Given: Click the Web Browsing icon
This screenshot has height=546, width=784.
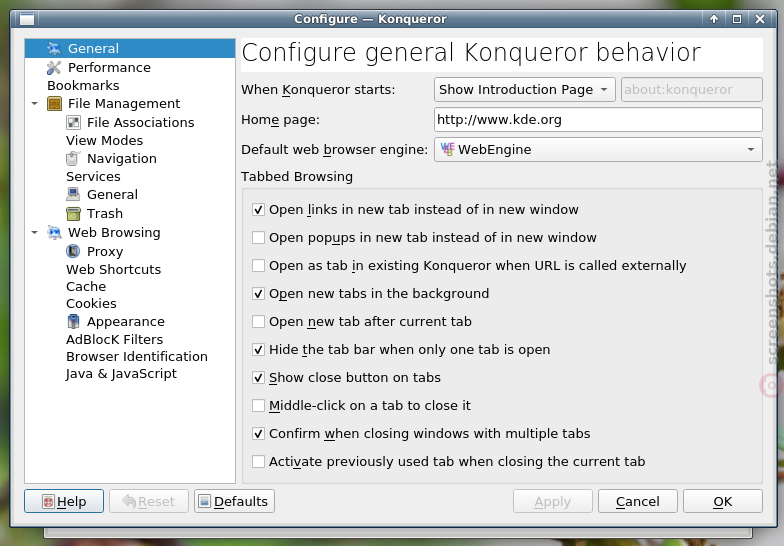Looking at the screenshot, I should point(54,232).
